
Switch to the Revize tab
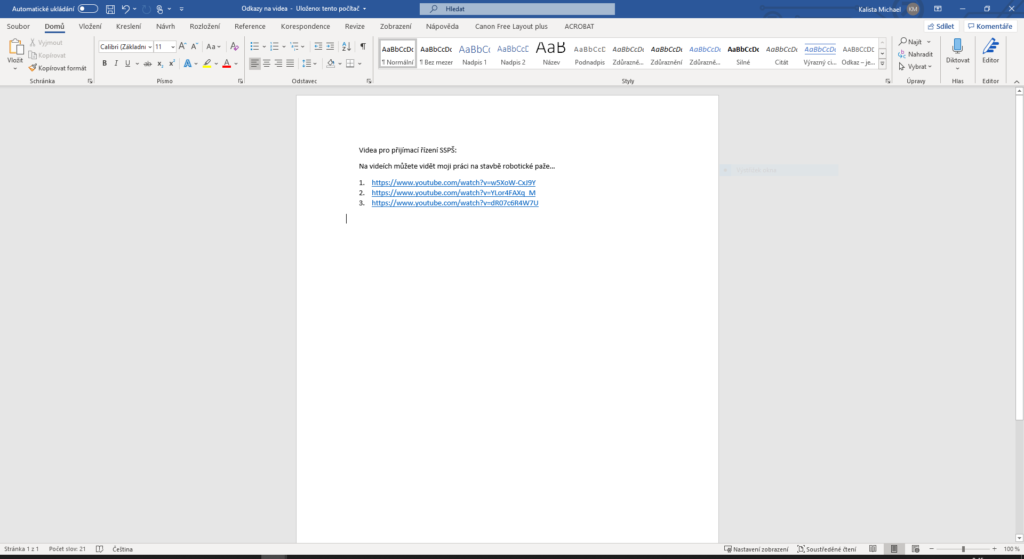pos(355,26)
